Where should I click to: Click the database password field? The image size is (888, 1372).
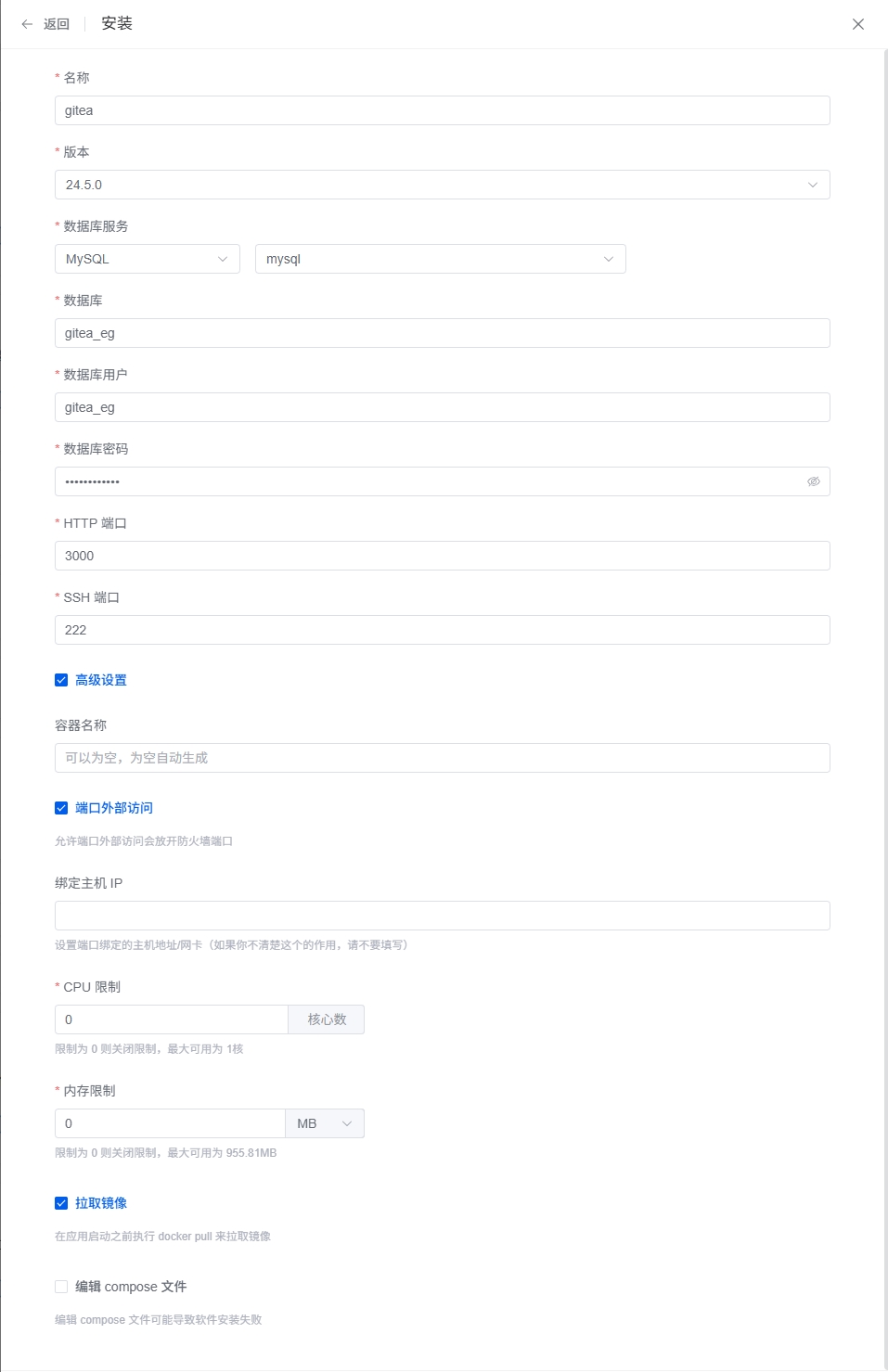[x=427, y=481]
